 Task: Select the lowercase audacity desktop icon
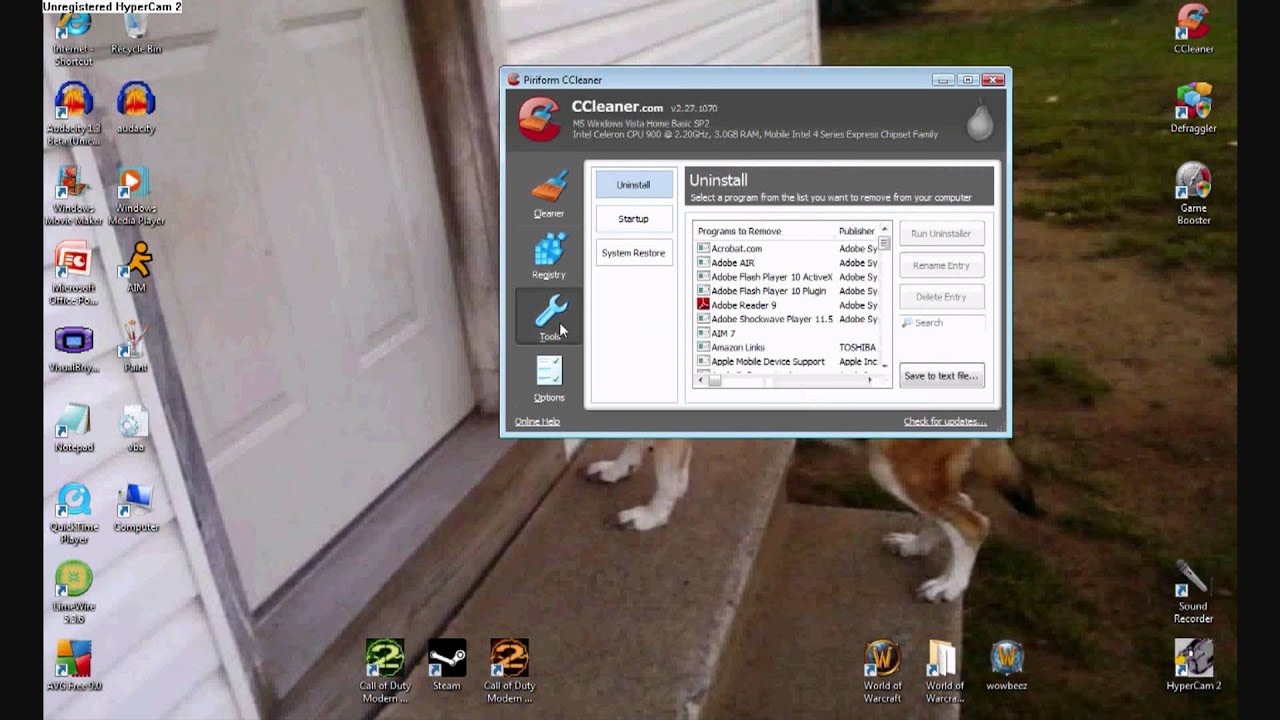pos(136,108)
